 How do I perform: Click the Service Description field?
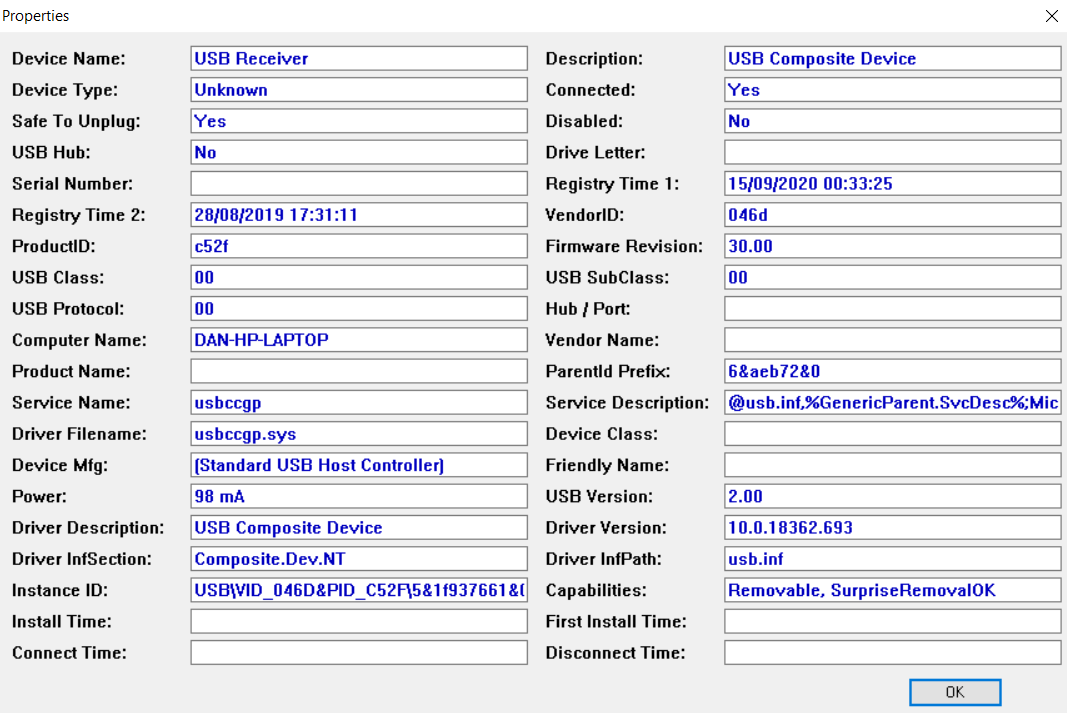click(x=892, y=403)
